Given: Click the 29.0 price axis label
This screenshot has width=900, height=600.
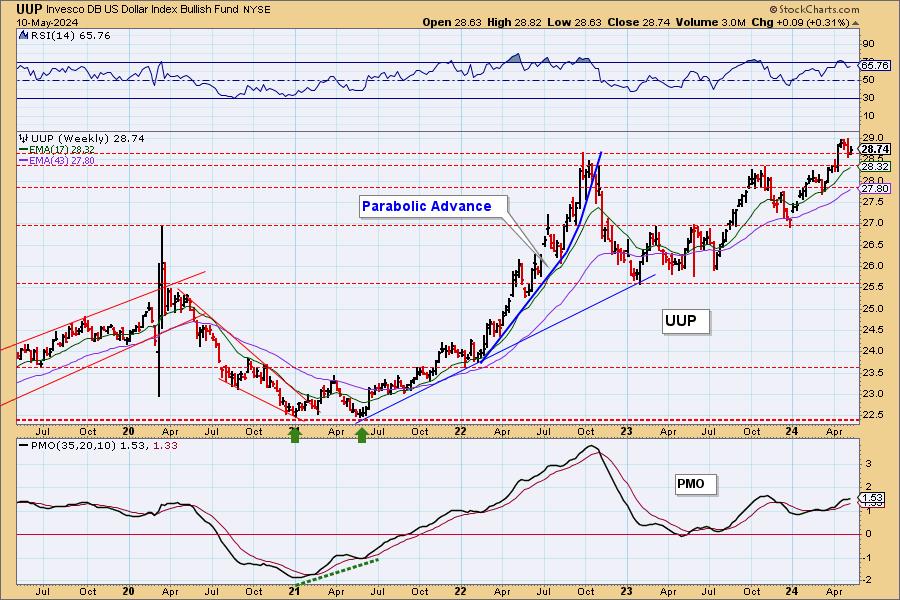Looking at the screenshot, I should click(x=873, y=138).
